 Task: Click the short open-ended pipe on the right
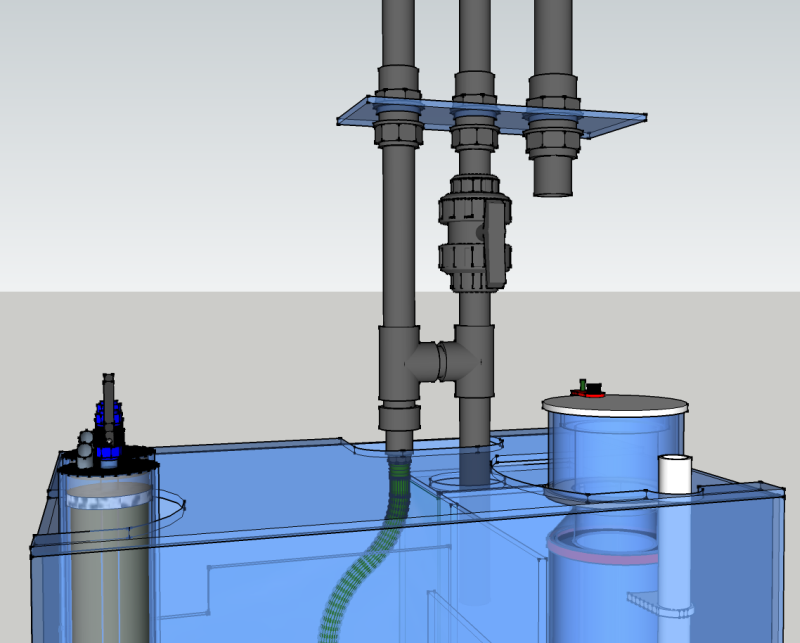pyautogui.click(x=553, y=176)
